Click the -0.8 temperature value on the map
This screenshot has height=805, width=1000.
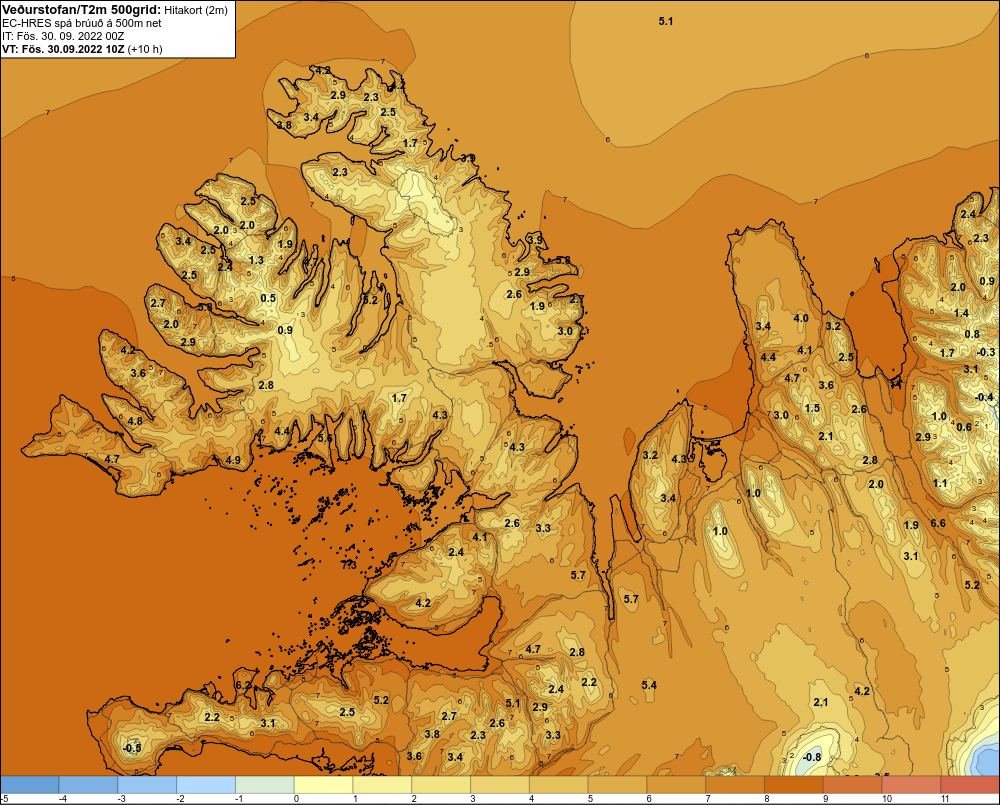[x=812, y=757]
